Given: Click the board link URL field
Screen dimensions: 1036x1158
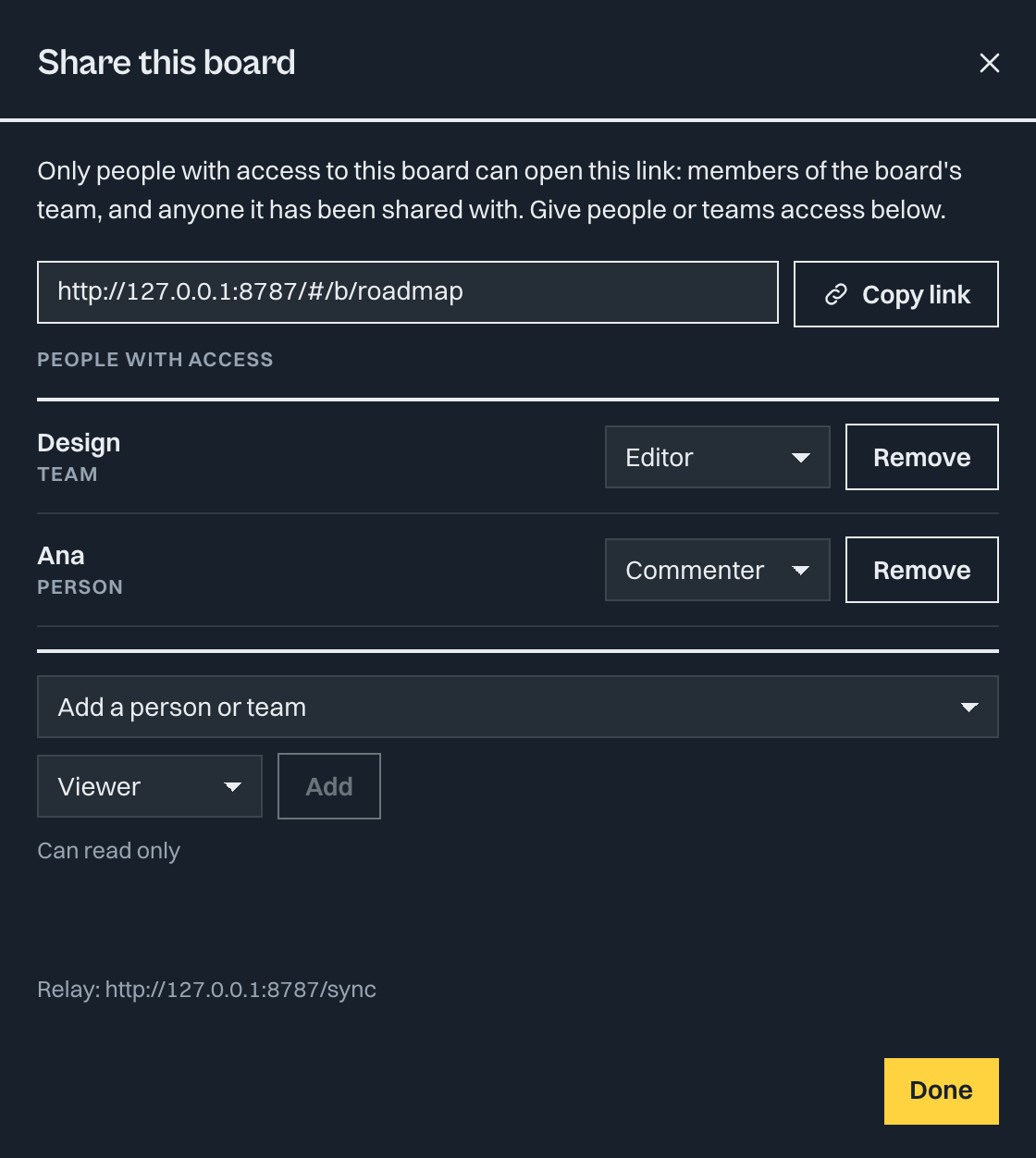Looking at the screenshot, I should [x=407, y=292].
